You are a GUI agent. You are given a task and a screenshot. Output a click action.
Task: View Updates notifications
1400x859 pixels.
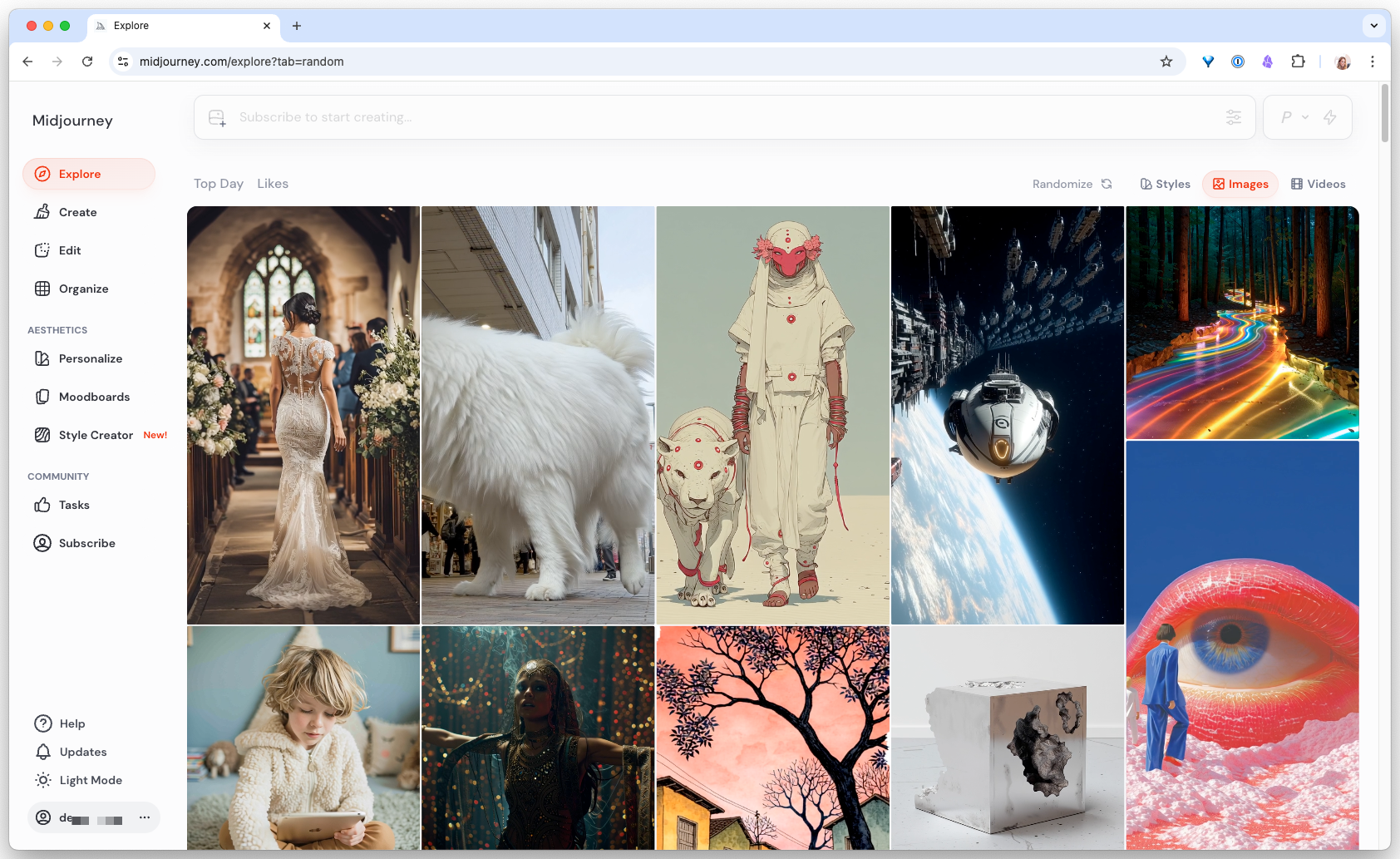pyautogui.click(x=71, y=752)
